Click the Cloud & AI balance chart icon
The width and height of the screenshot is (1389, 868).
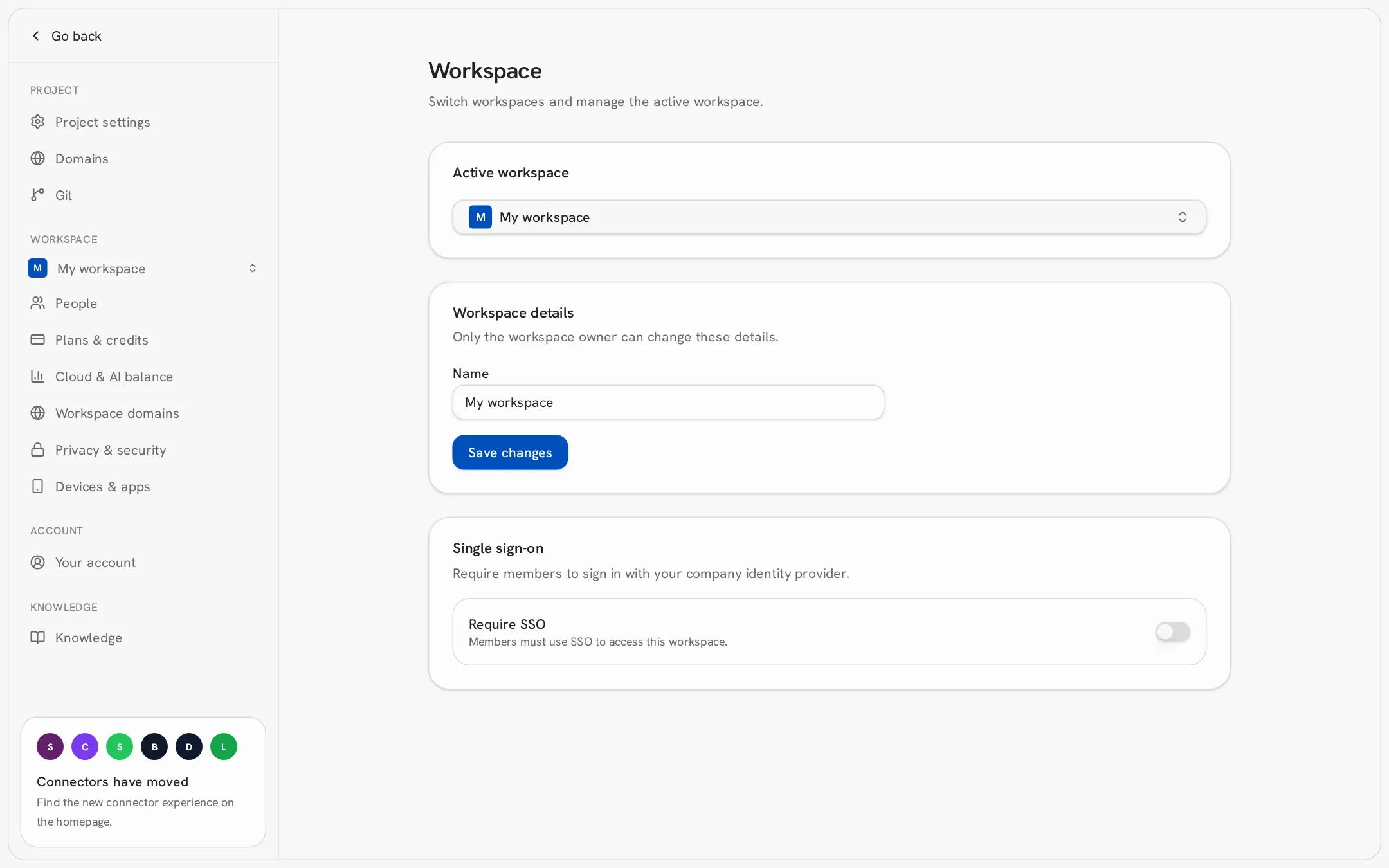[38, 376]
